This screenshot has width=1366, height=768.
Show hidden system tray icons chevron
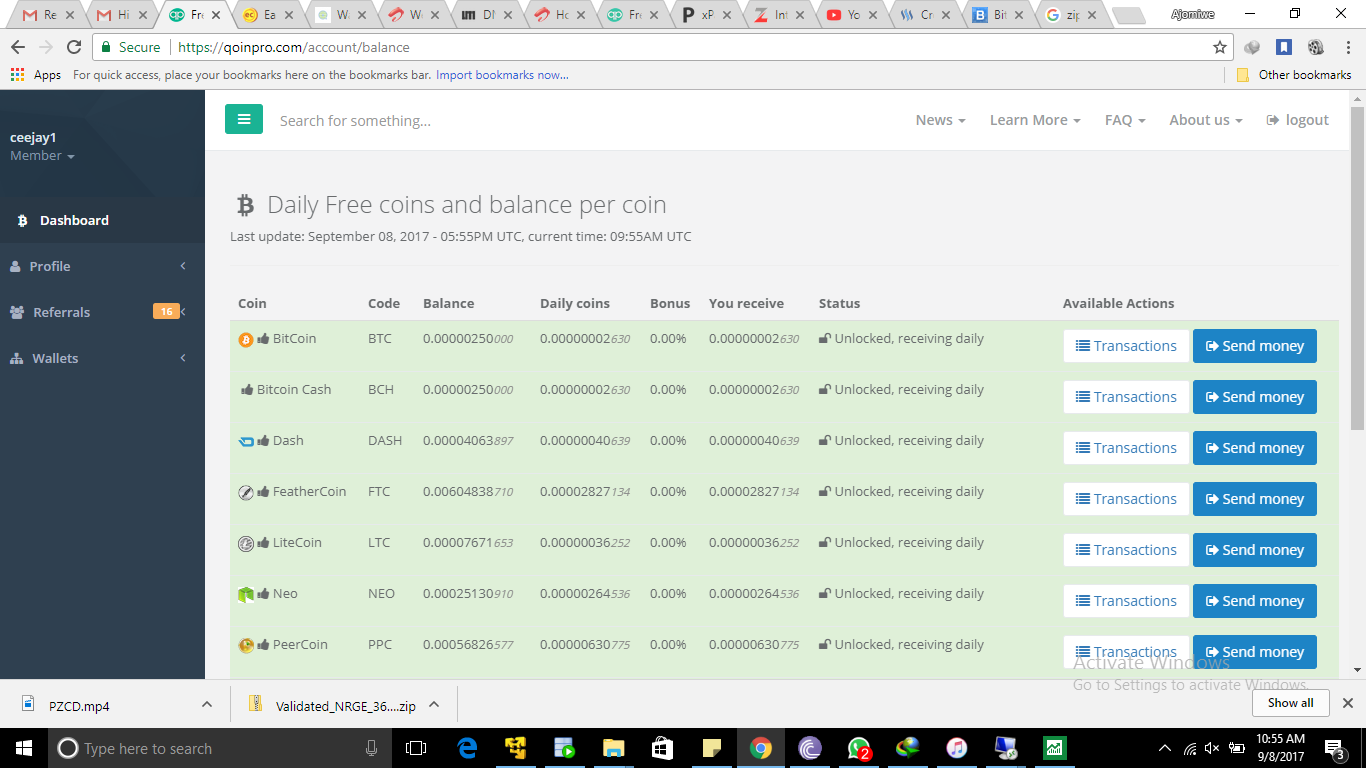[x=1165, y=748]
